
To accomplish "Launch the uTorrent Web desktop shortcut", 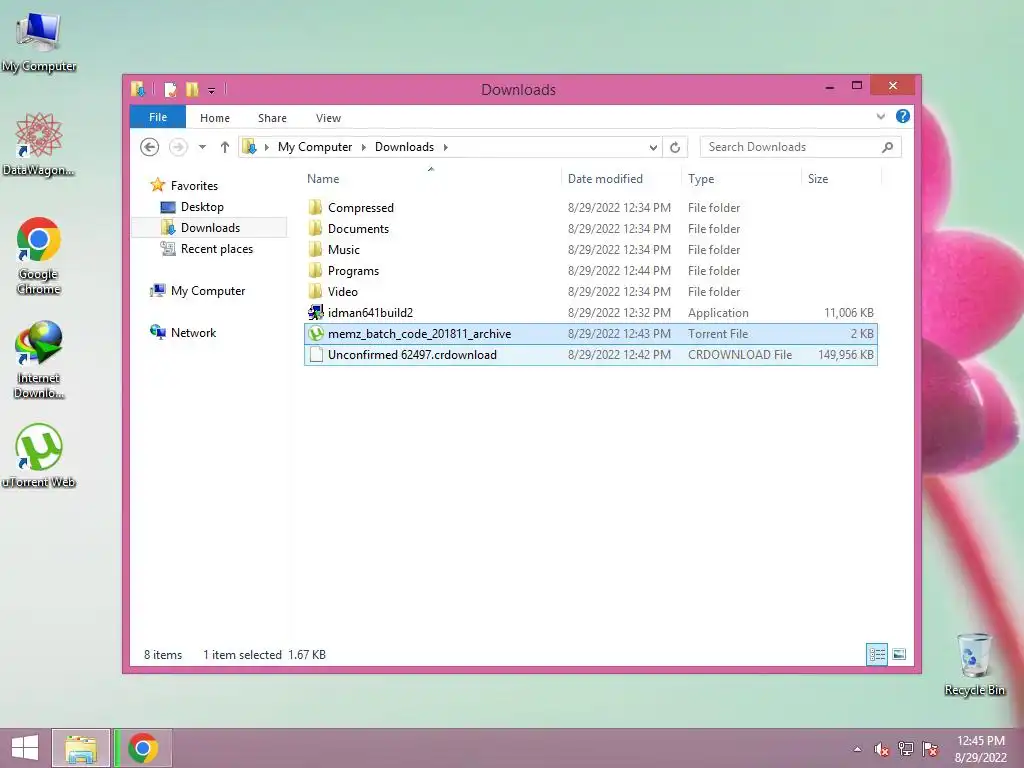I will (x=39, y=455).
